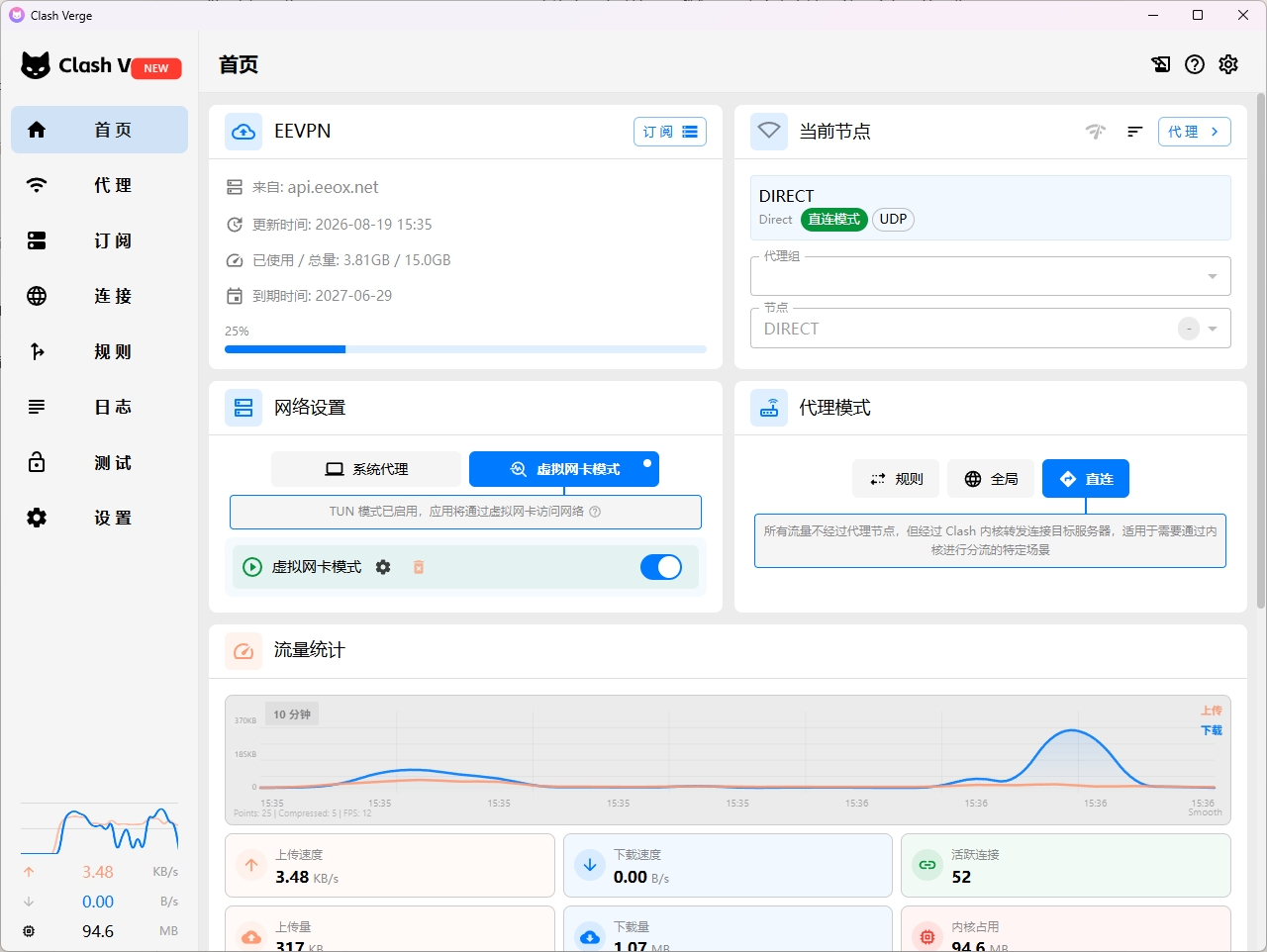Image resolution: width=1267 pixels, height=952 pixels.
Task: Switch proxy mode to 全局
Action: pyautogui.click(x=991, y=479)
